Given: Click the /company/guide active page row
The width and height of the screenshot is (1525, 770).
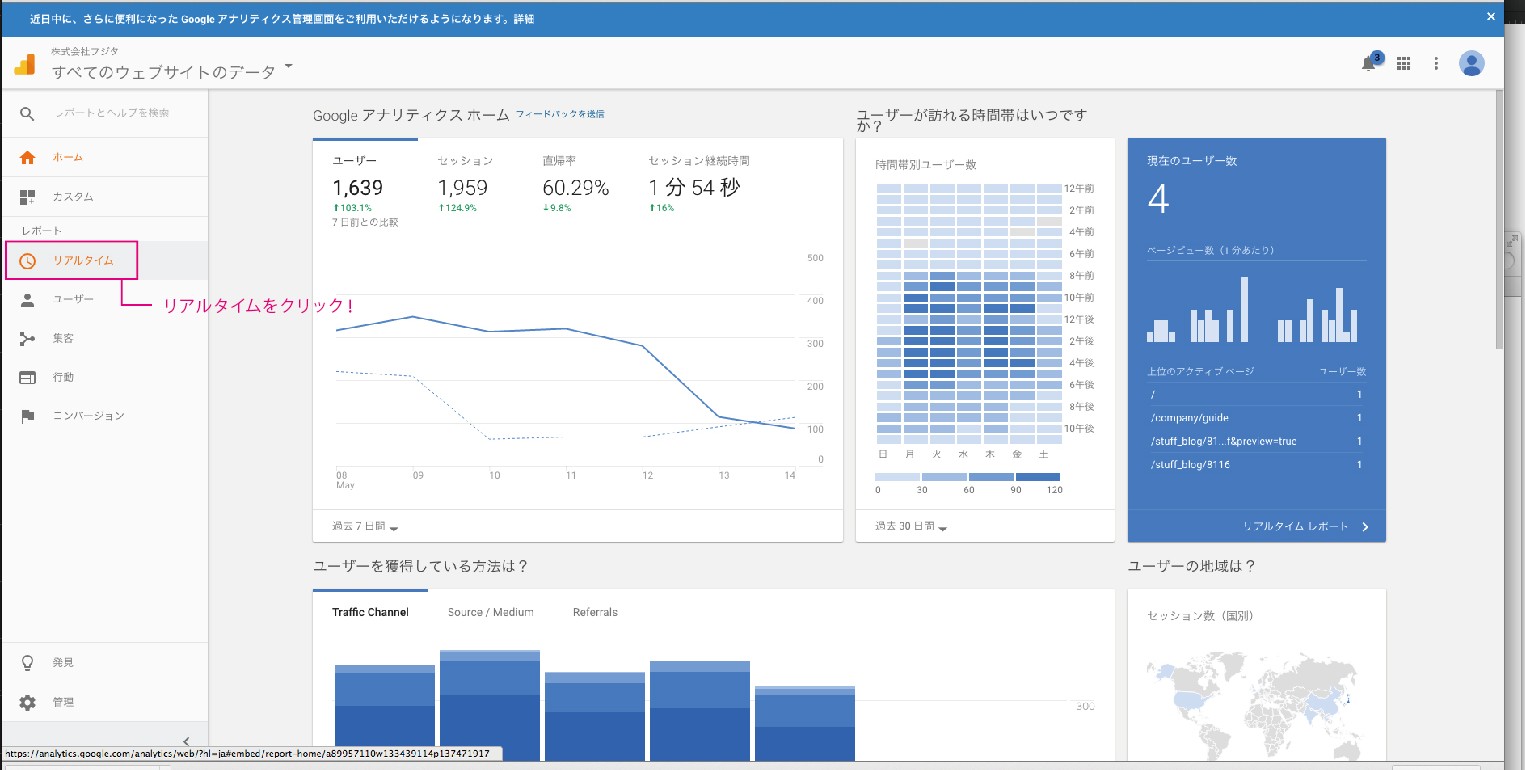Looking at the screenshot, I should pyautogui.click(x=1256, y=417).
